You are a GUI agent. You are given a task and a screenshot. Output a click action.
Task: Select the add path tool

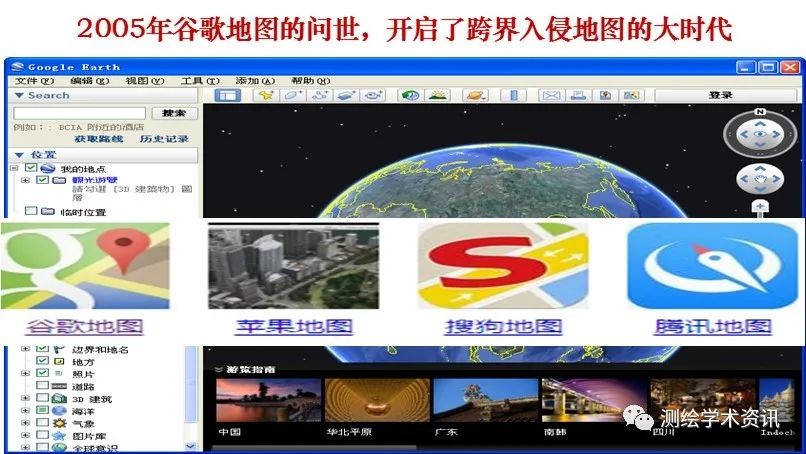click(321, 96)
